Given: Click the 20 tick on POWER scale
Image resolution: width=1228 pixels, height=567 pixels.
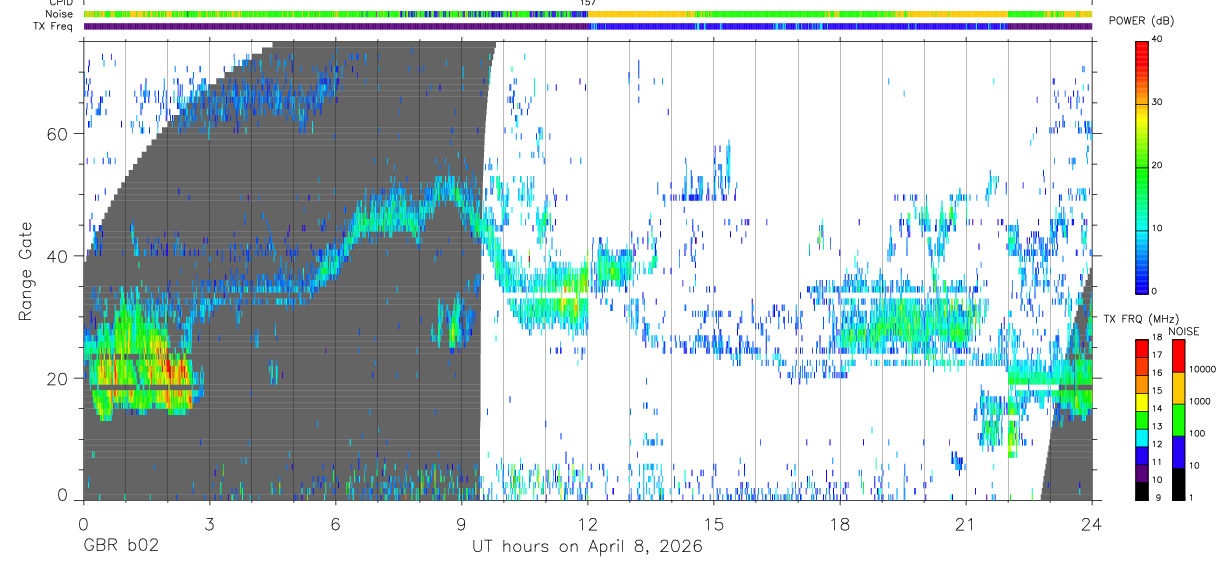Looking at the screenshot, I should (x=1158, y=166).
